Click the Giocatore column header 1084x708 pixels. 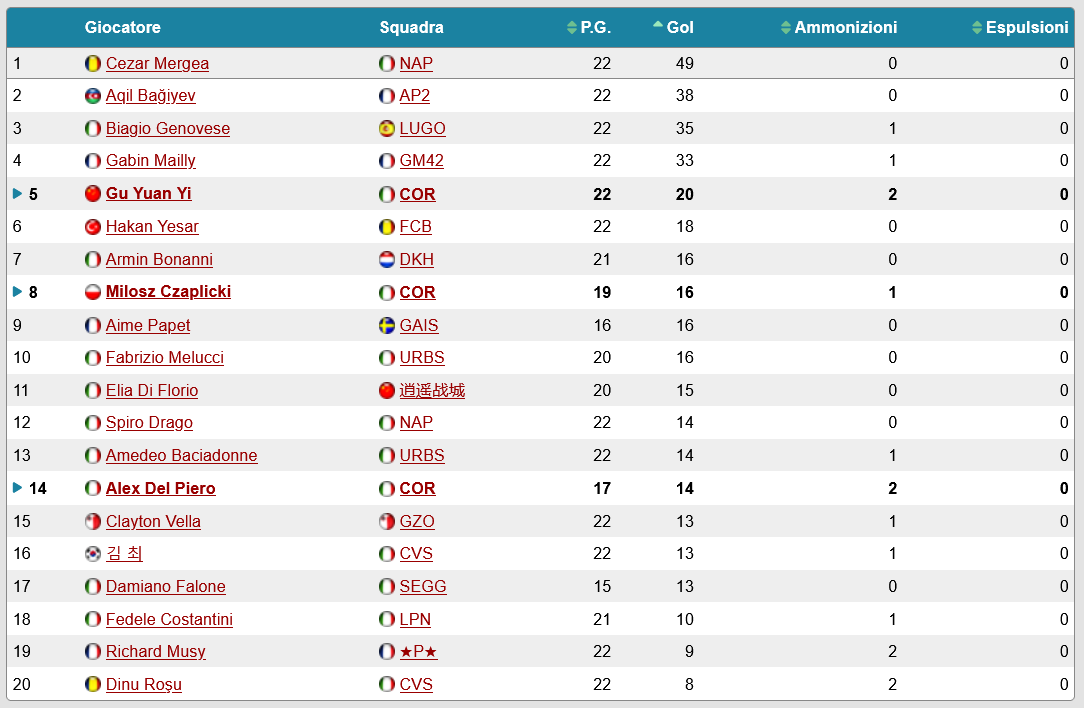(x=122, y=28)
